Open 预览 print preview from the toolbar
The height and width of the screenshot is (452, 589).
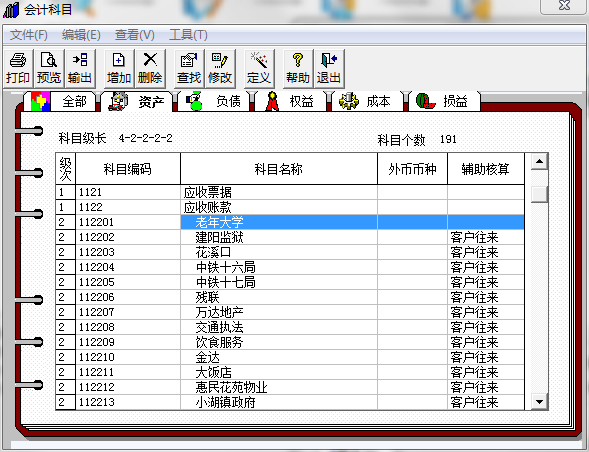tap(49, 68)
